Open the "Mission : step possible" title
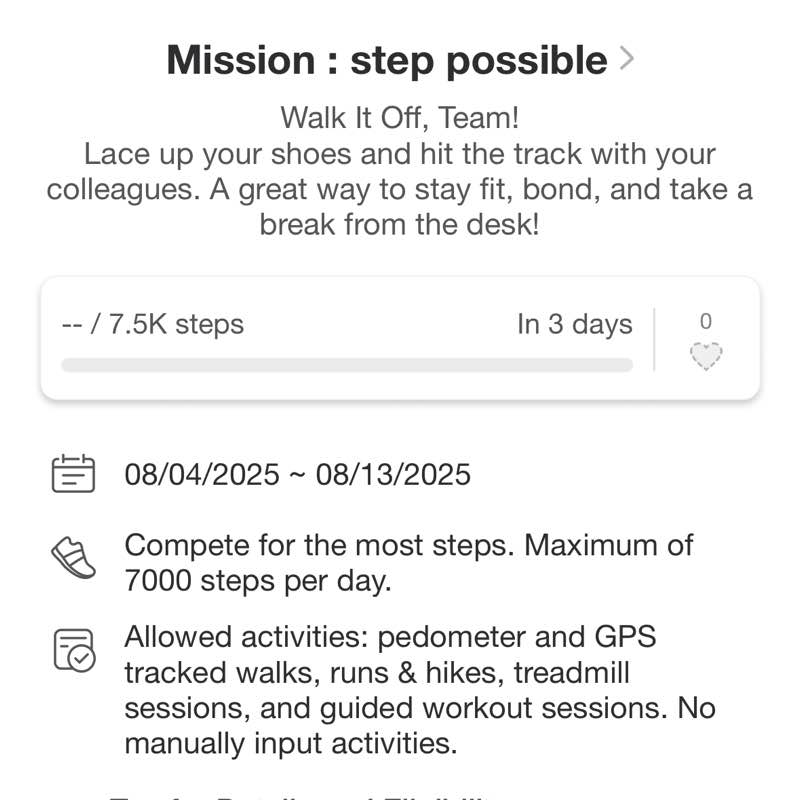This screenshot has height=800, width=800. tap(386, 60)
